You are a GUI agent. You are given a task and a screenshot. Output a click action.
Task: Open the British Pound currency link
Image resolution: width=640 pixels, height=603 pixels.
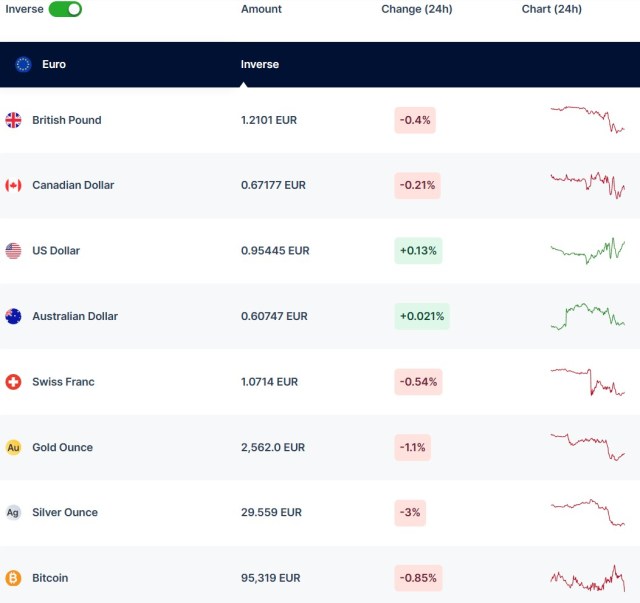point(66,120)
